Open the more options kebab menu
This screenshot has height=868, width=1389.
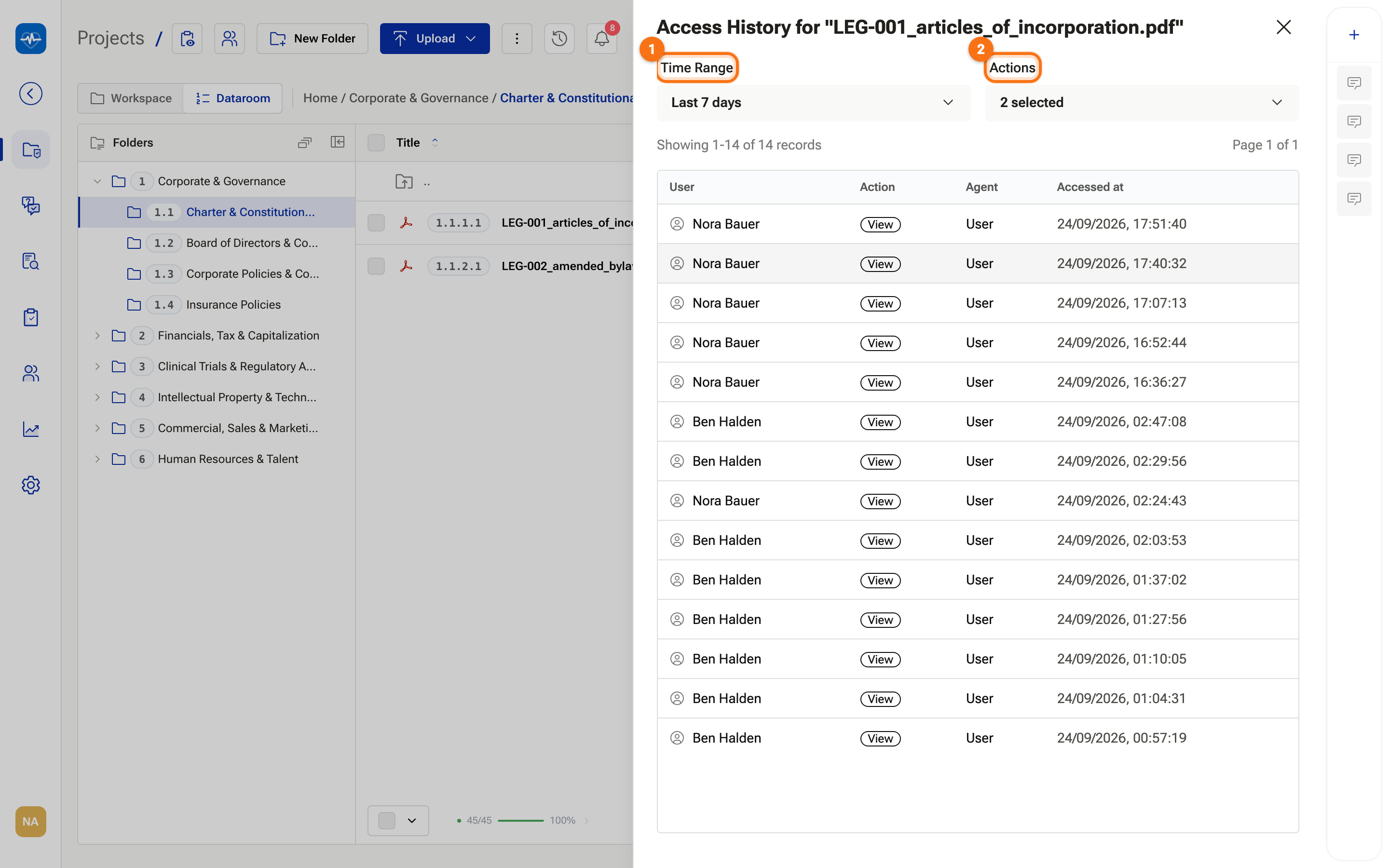coord(517,39)
